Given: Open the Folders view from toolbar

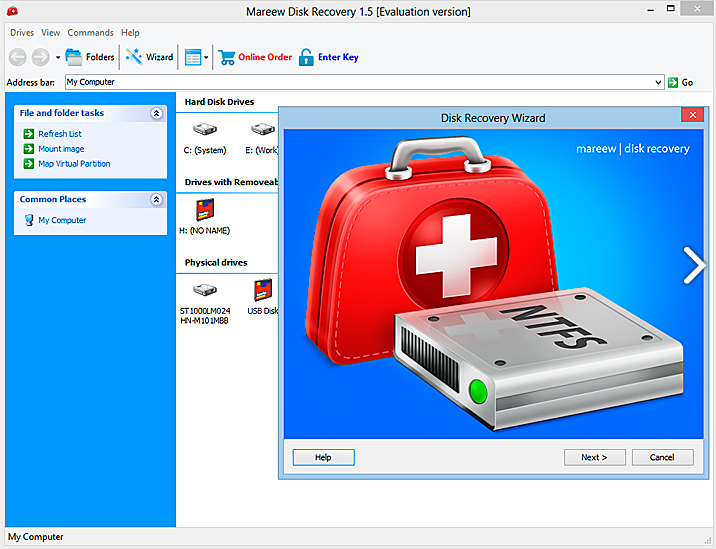Looking at the screenshot, I should [x=89, y=57].
